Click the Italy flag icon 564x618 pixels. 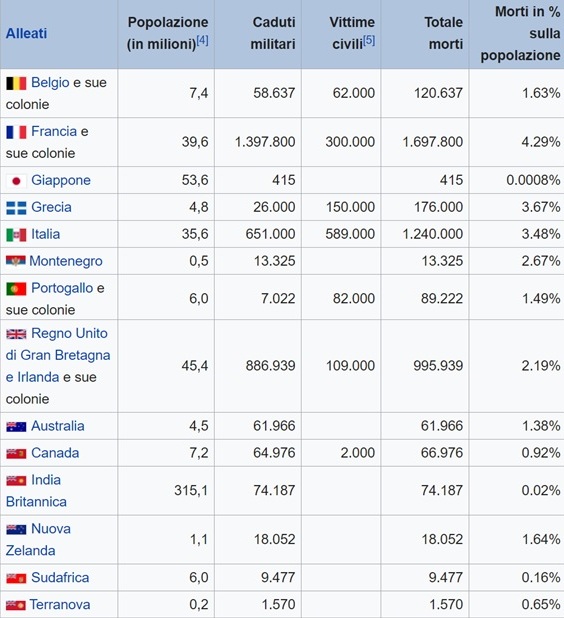click(x=16, y=235)
